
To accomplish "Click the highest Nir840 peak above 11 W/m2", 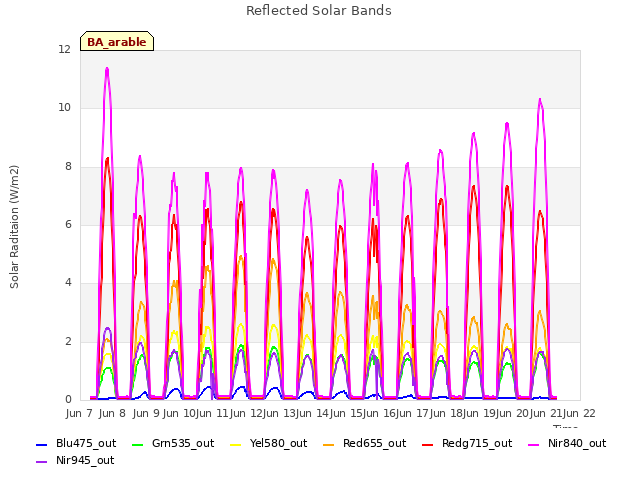I will pos(107,69).
